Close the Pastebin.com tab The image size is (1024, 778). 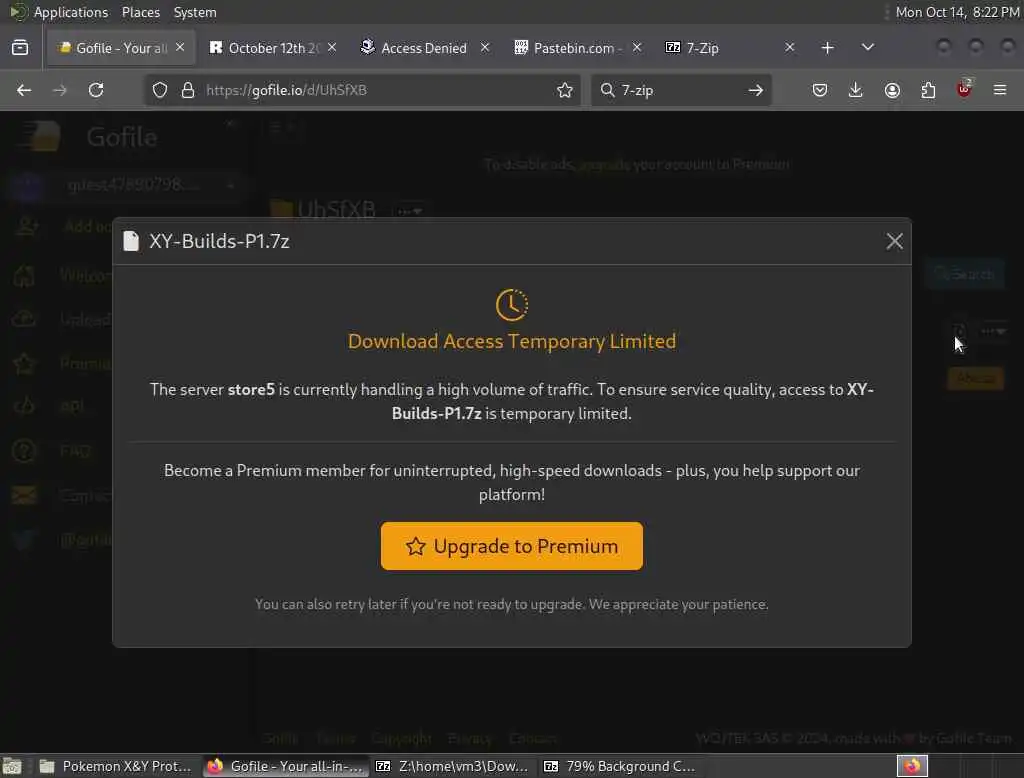click(637, 47)
